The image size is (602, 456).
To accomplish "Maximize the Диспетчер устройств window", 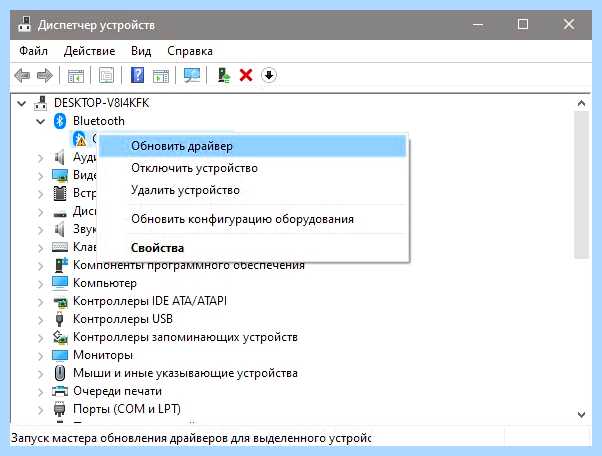I will [523, 25].
